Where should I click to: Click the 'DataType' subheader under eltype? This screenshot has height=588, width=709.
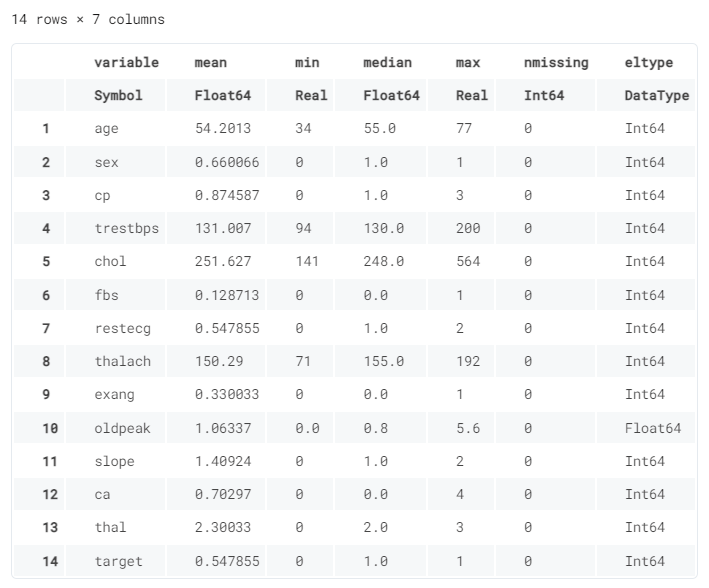click(656, 96)
